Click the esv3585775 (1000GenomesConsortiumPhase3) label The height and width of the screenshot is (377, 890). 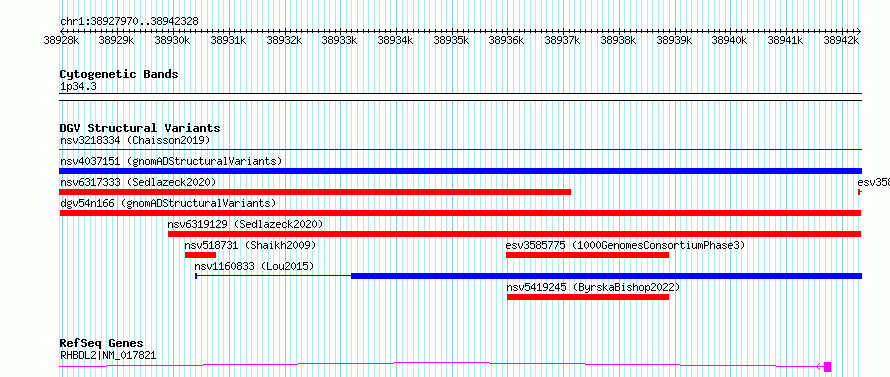[625, 245]
